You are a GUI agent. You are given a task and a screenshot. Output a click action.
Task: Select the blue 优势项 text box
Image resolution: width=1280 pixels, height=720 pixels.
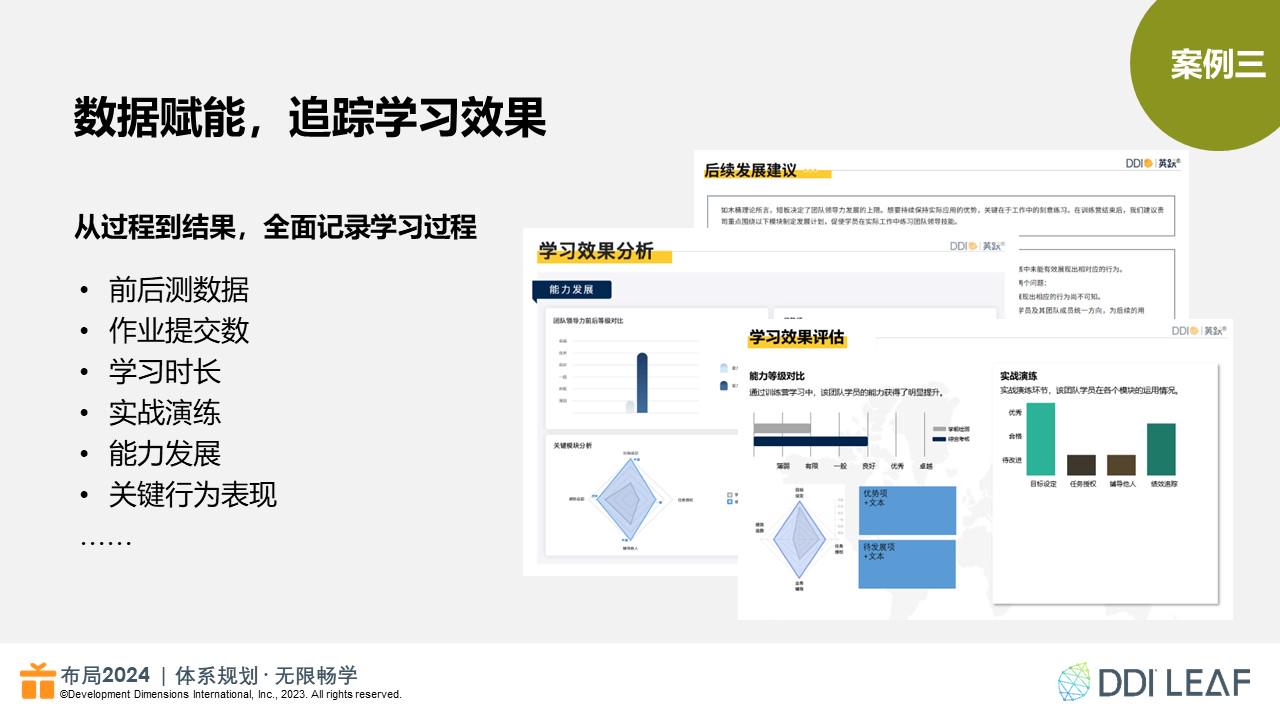point(907,510)
